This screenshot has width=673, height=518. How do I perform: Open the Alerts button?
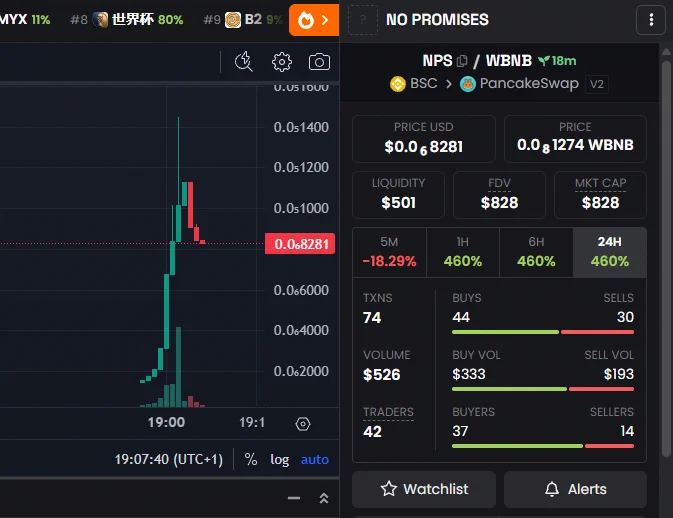(575, 489)
